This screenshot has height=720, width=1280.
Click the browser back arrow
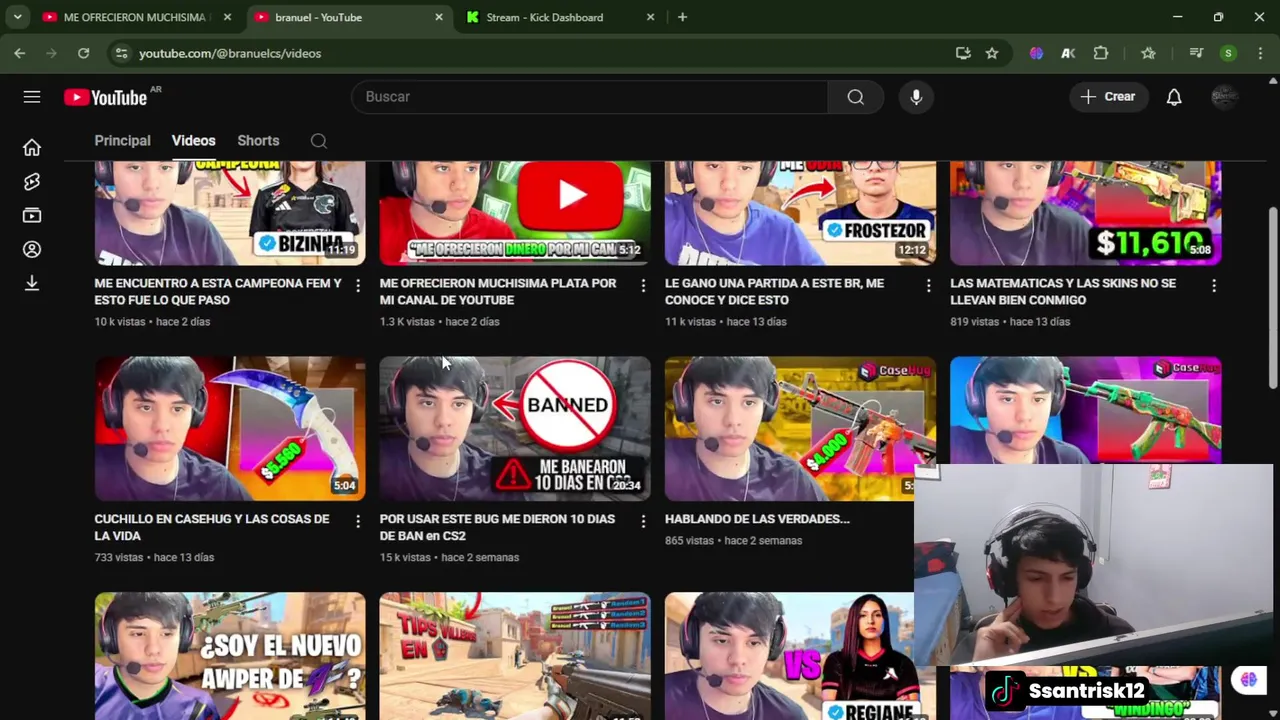pyautogui.click(x=20, y=53)
